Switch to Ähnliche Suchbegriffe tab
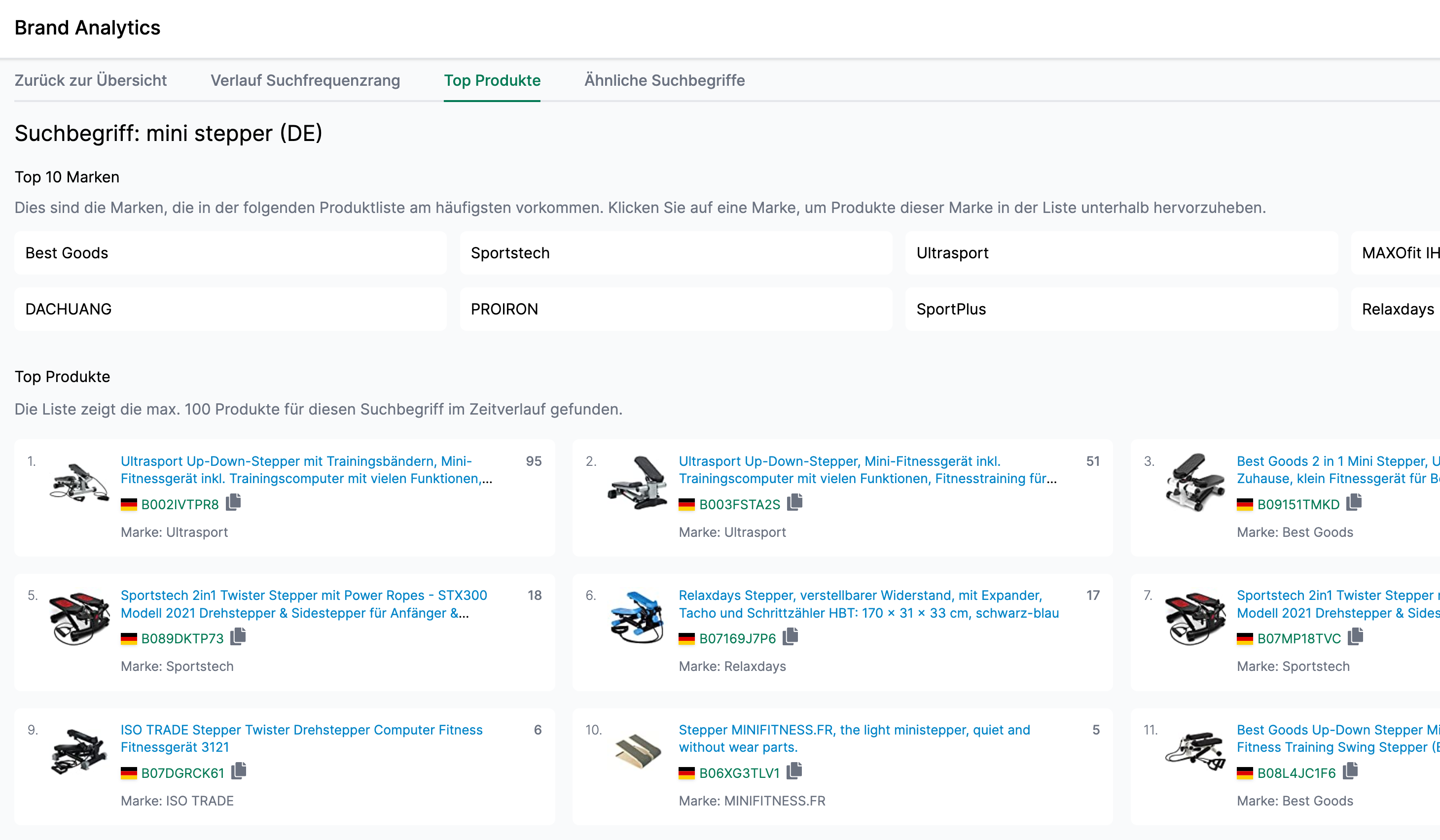Screen dimensions: 1440x840 665,80
